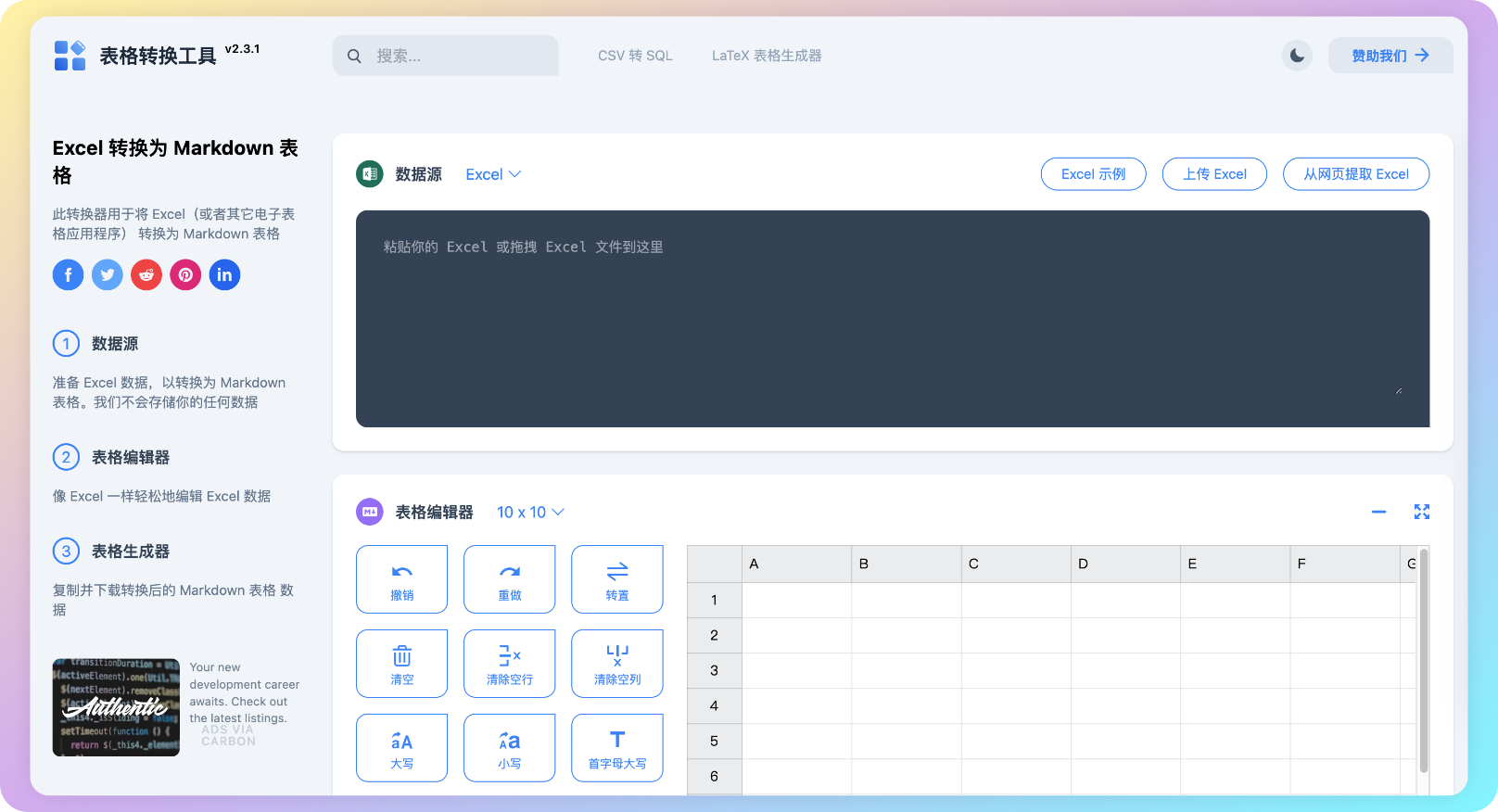This screenshot has width=1498, height=812.
Task: Click step 1 数据源 heading
Action: point(115,344)
